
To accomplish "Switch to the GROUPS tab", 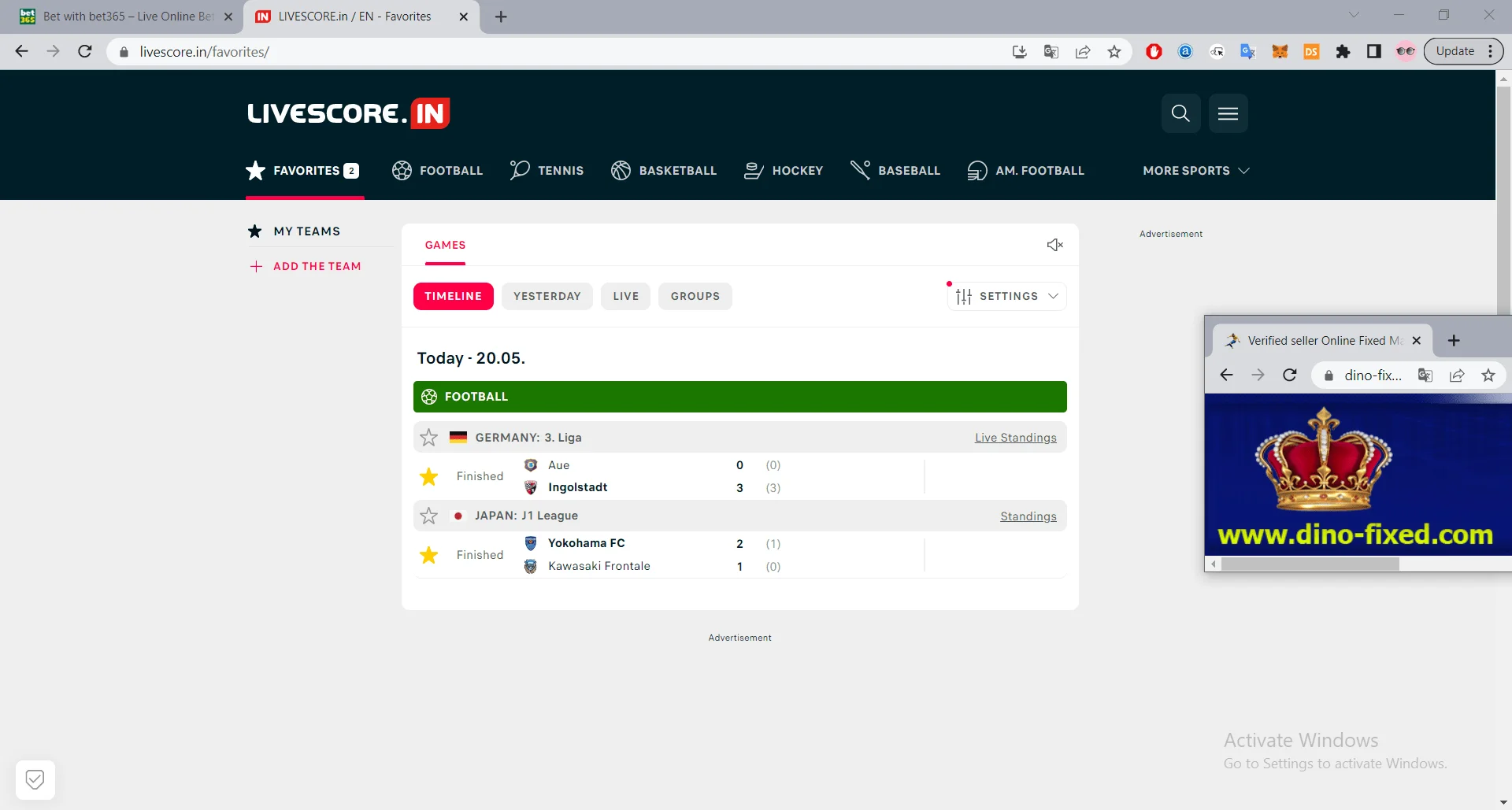I will [x=695, y=296].
